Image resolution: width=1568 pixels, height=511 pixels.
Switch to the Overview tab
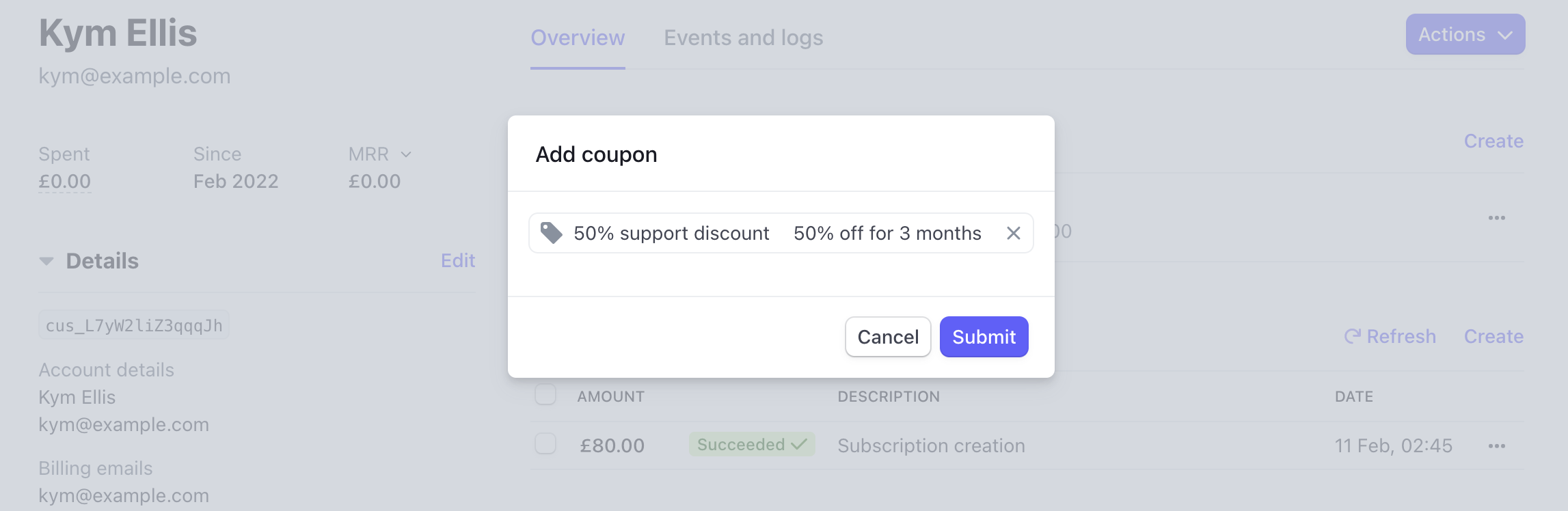pos(578,38)
